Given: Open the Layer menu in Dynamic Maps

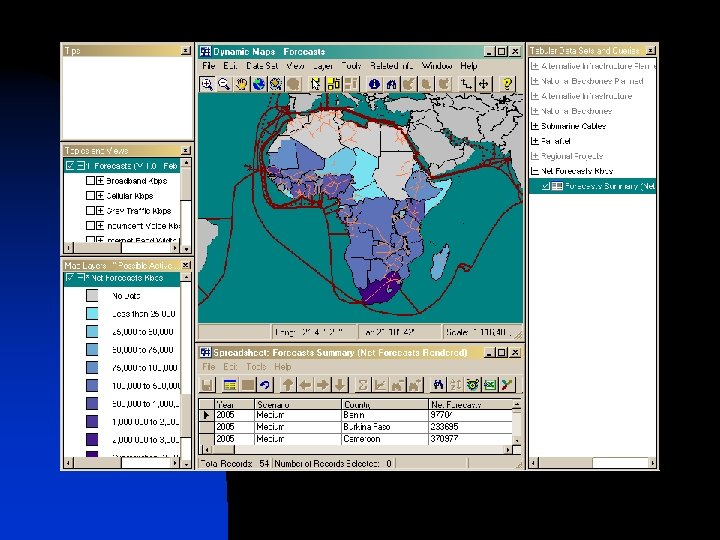Looking at the screenshot, I should pos(323,66).
